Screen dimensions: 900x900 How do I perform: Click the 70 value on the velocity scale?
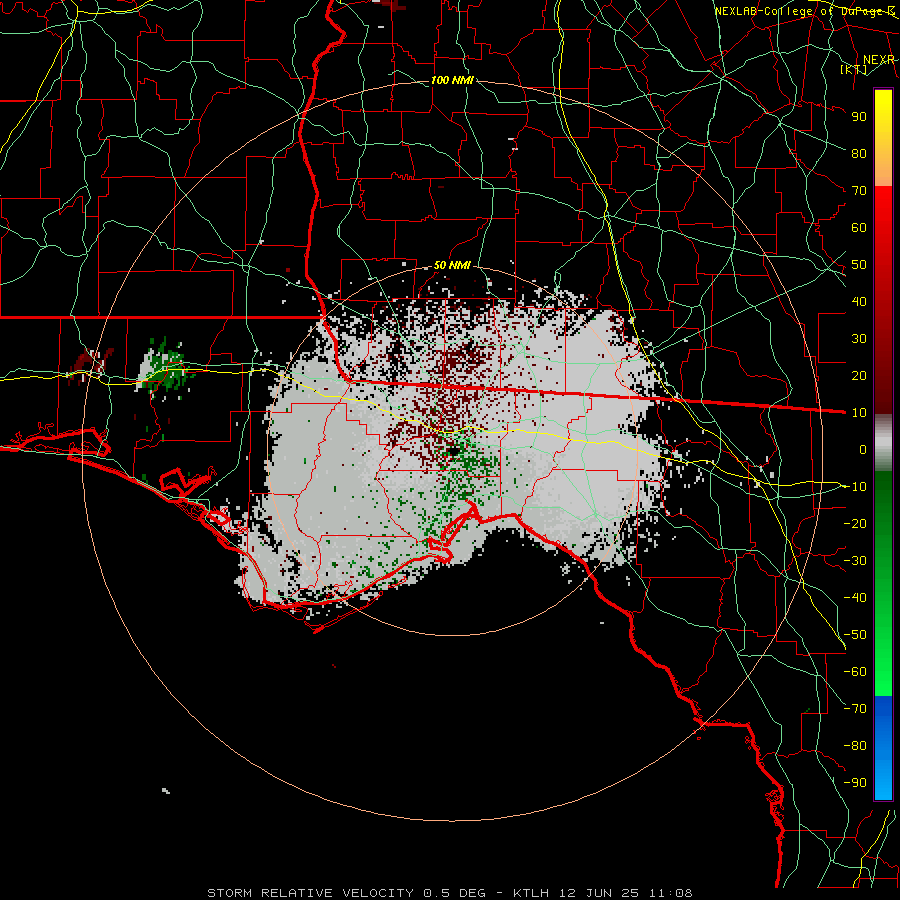pyautogui.click(x=859, y=191)
